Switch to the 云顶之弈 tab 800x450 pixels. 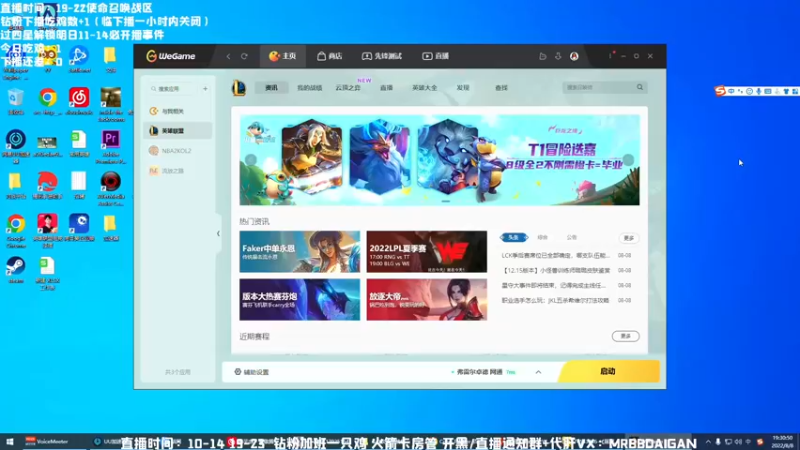(348, 88)
